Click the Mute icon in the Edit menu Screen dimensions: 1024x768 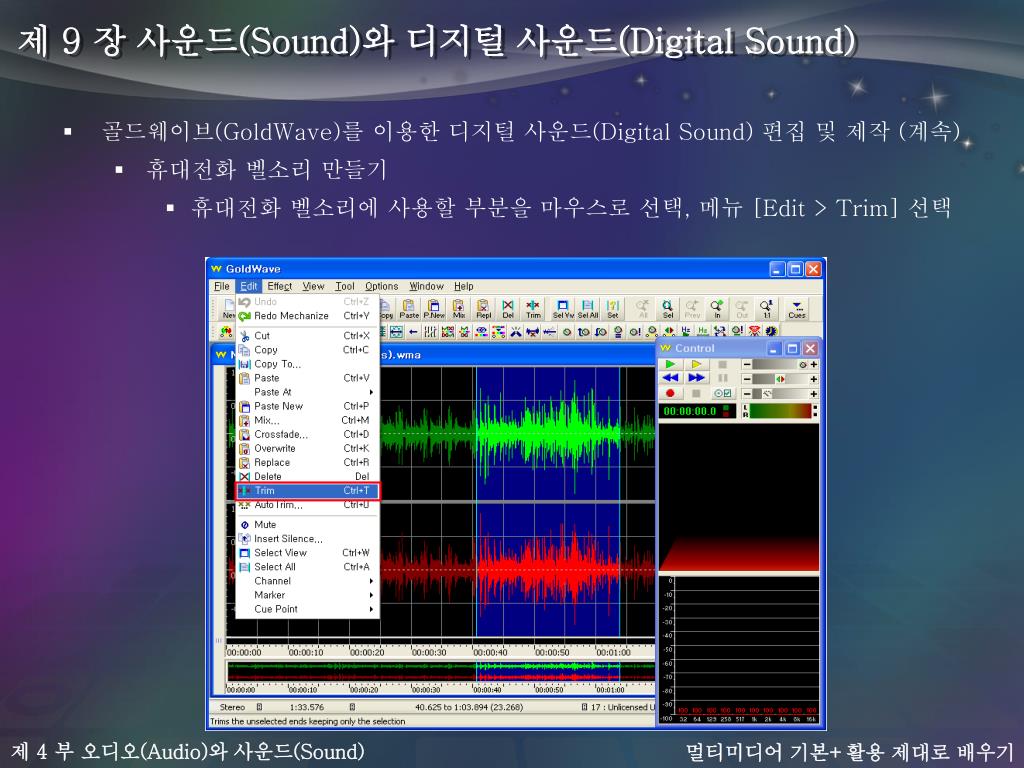pos(245,524)
